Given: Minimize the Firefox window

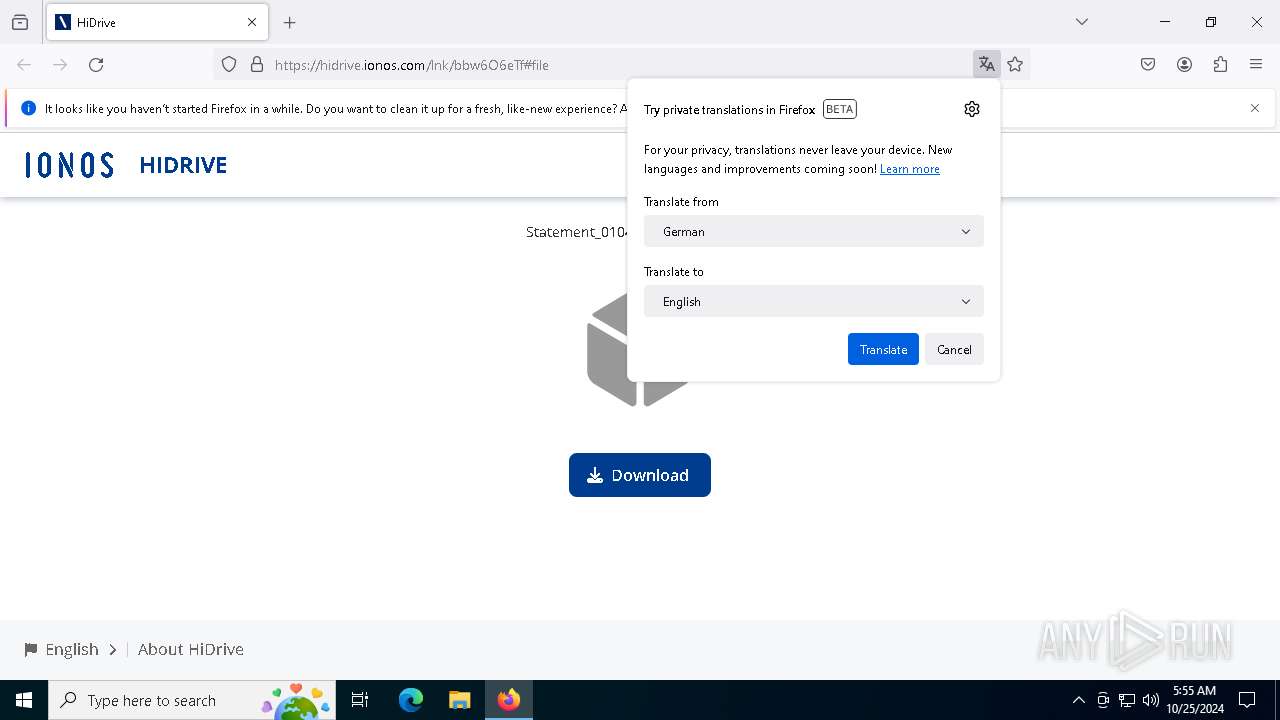Looking at the screenshot, I should 1165,22.
